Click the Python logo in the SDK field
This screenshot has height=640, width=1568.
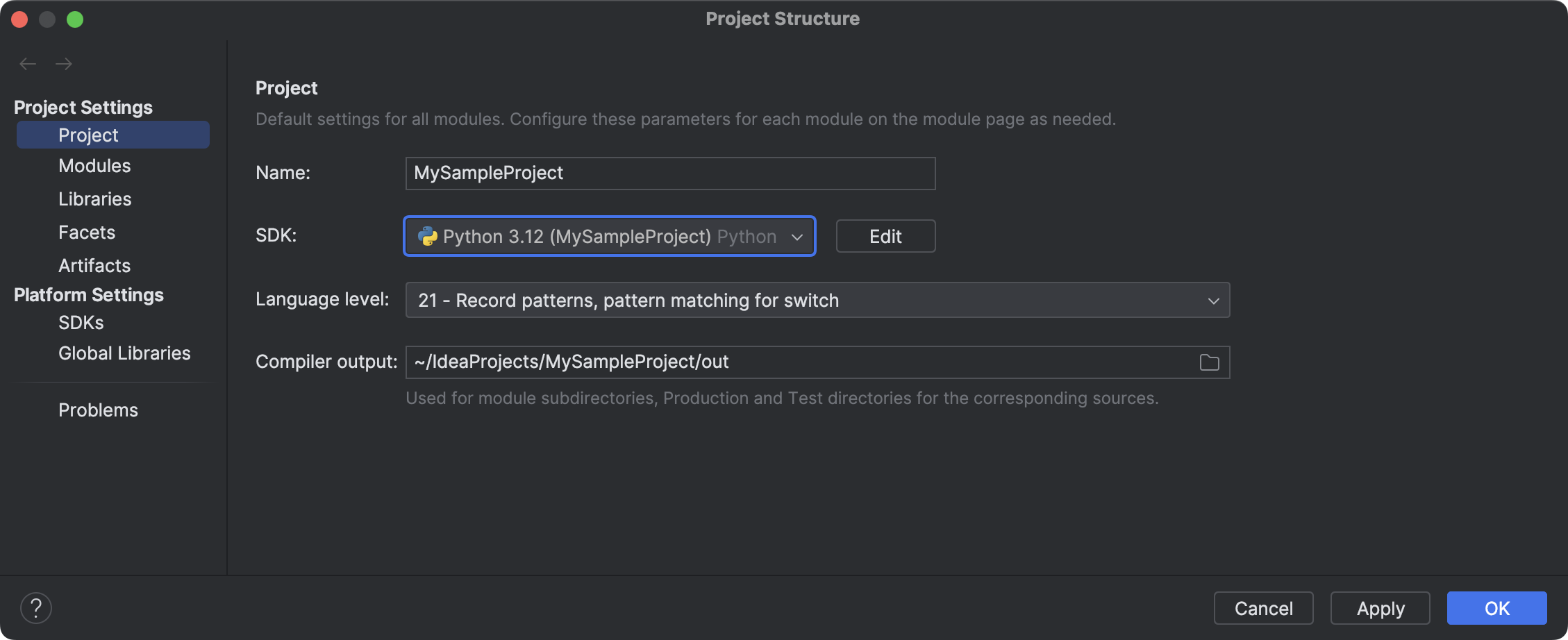tap(428, 236)
